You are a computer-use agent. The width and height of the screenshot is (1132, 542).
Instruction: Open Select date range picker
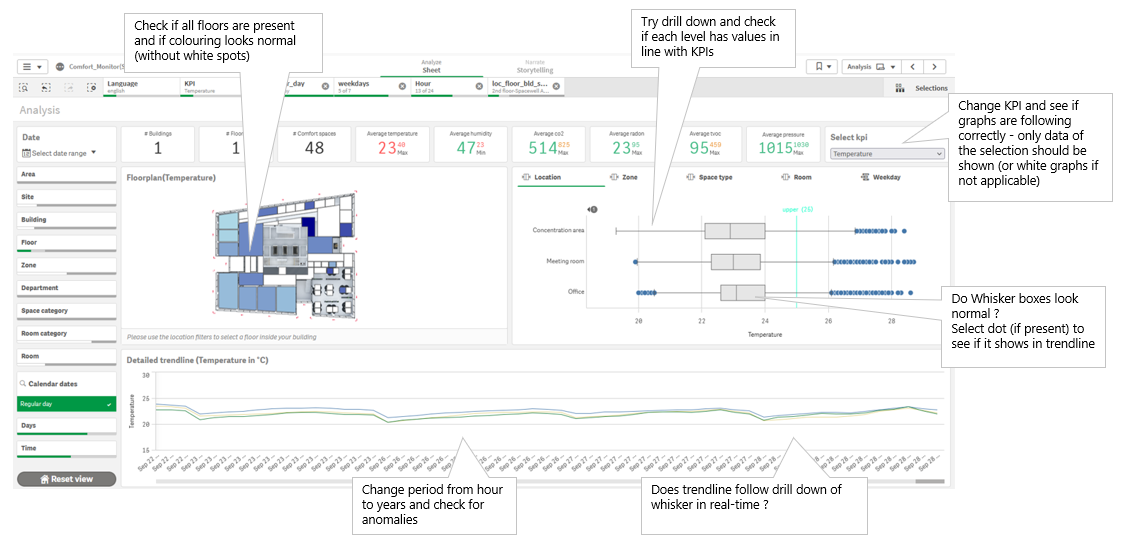58,153
